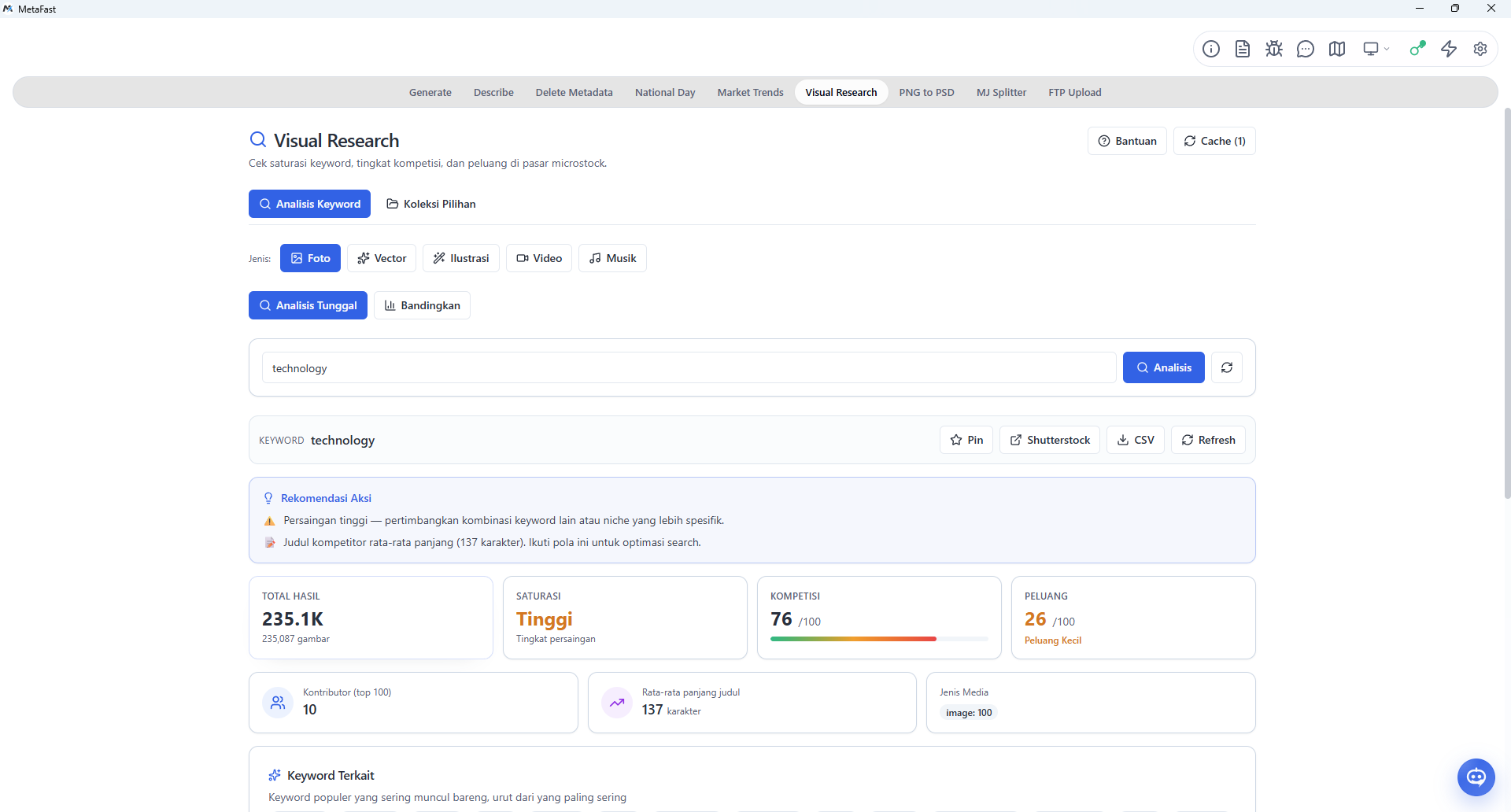Open the settings gear icon

coord(1480,49)
